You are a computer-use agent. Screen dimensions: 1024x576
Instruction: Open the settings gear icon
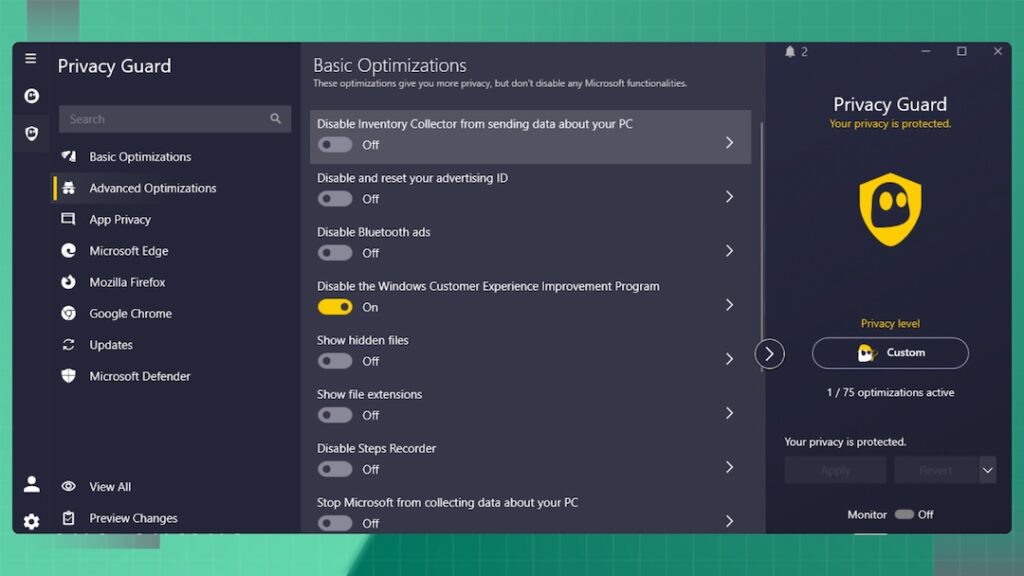pyautogui.click(x=31, y=521)
